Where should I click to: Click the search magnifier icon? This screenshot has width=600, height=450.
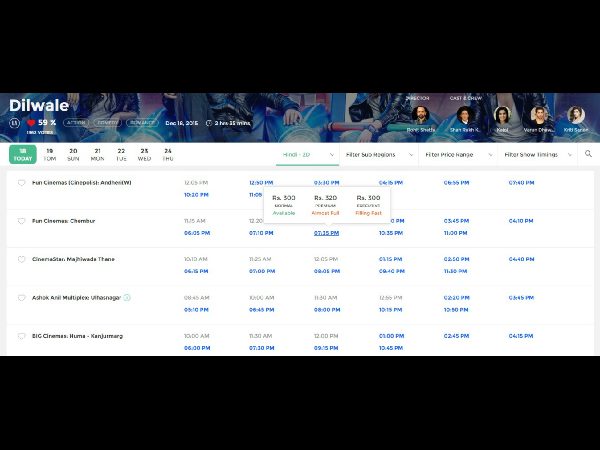(x=588, y=154)
